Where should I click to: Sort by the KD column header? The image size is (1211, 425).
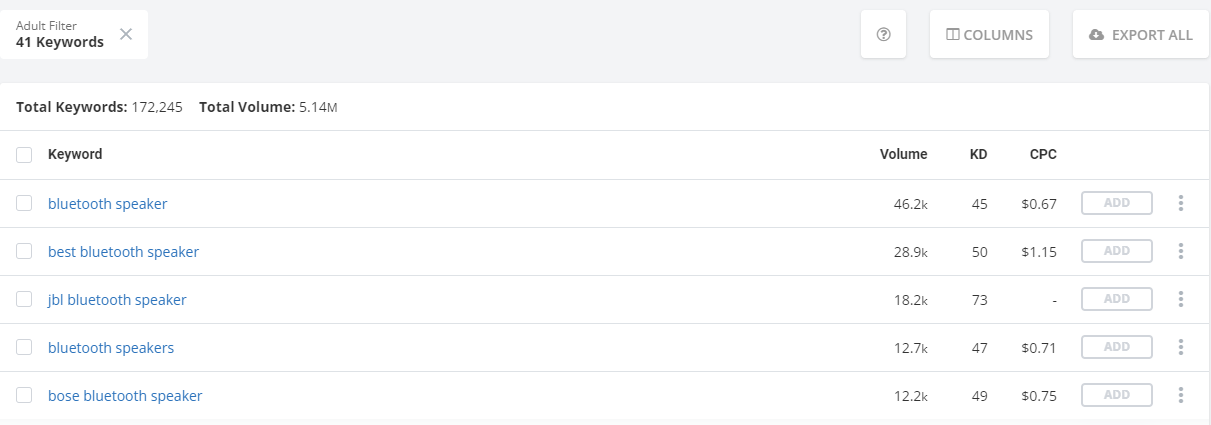click(978, 154)
